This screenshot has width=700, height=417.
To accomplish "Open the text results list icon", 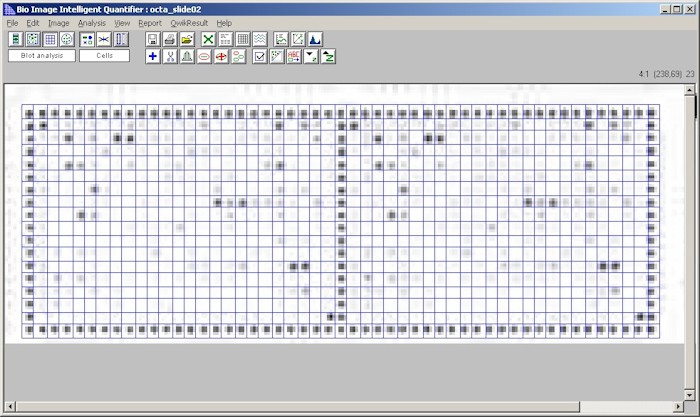I will pyautogui.click(x=225, y=39).
